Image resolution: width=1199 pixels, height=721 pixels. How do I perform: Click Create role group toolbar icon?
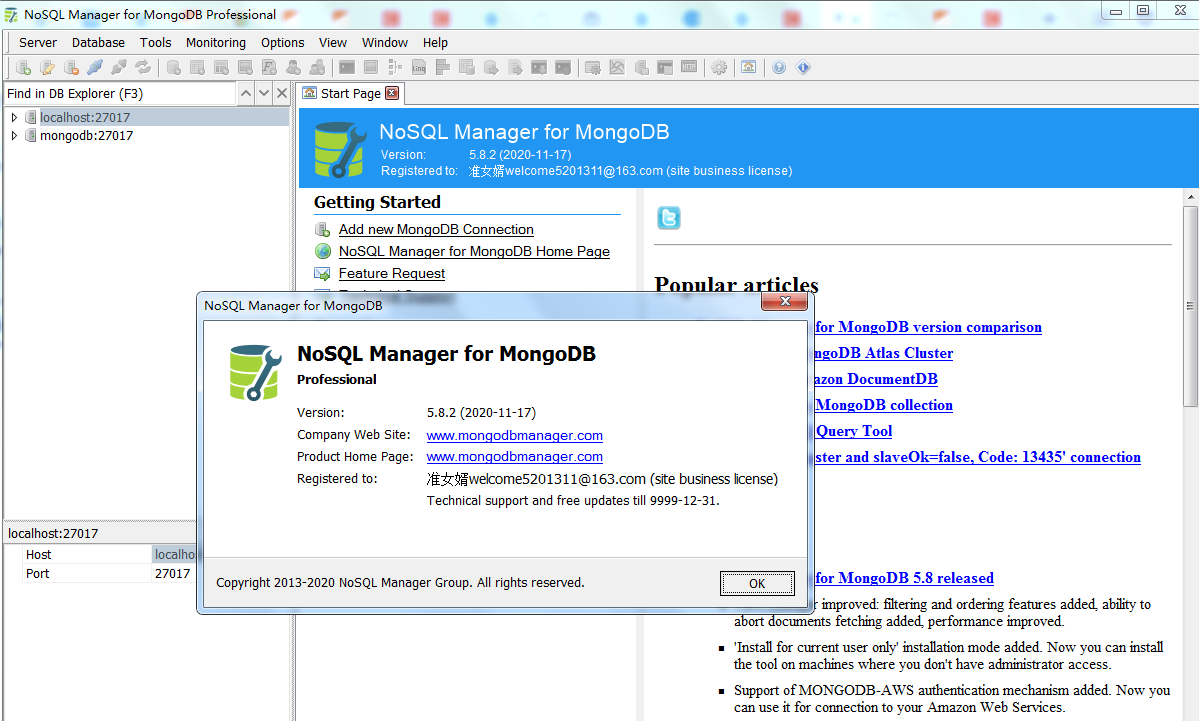[317, 68]
